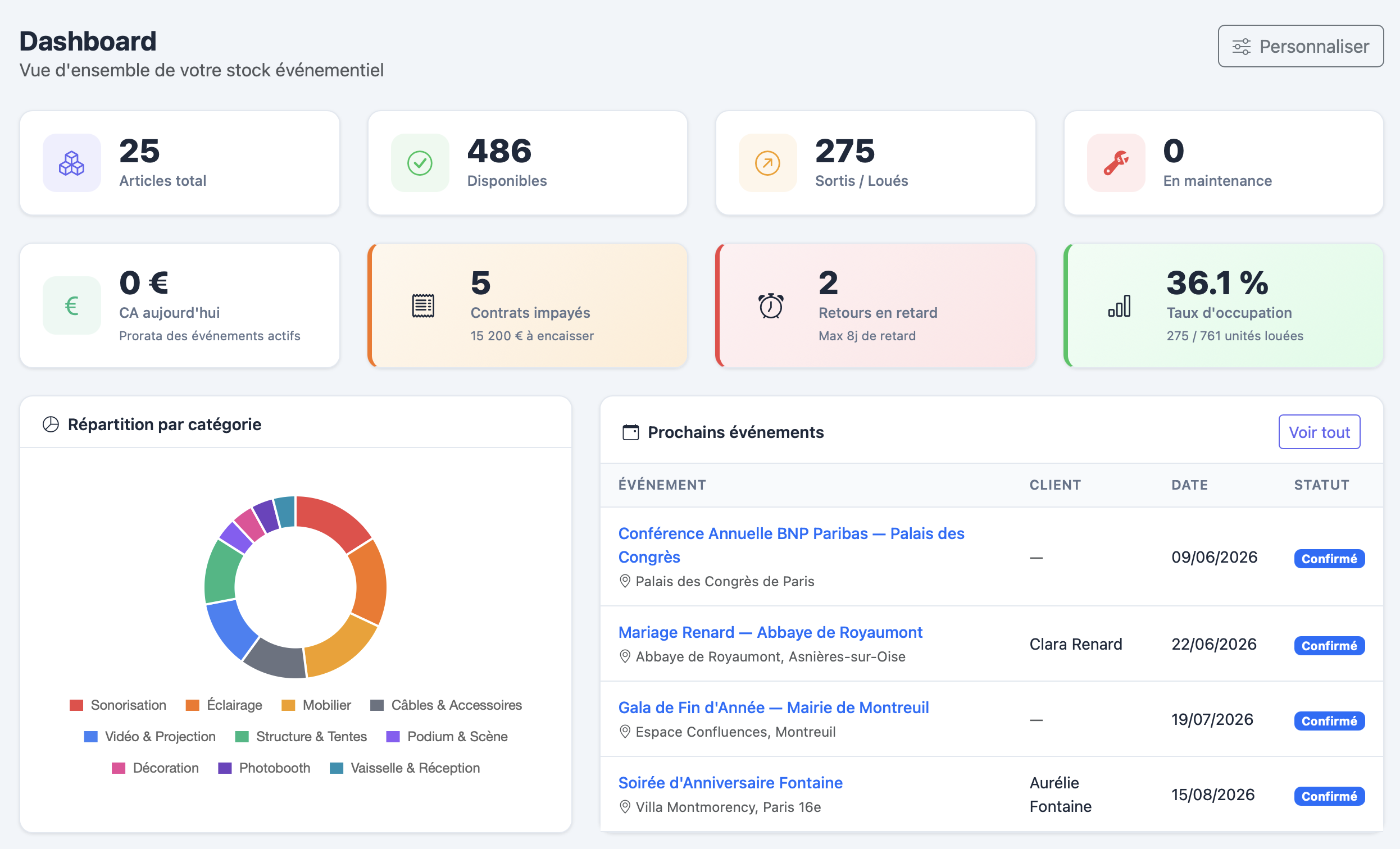The width and height of the screenshot is (1400, 849).
Task: Click the grey Câbles & Accessoires donut segment
Action: coord(277,660)
